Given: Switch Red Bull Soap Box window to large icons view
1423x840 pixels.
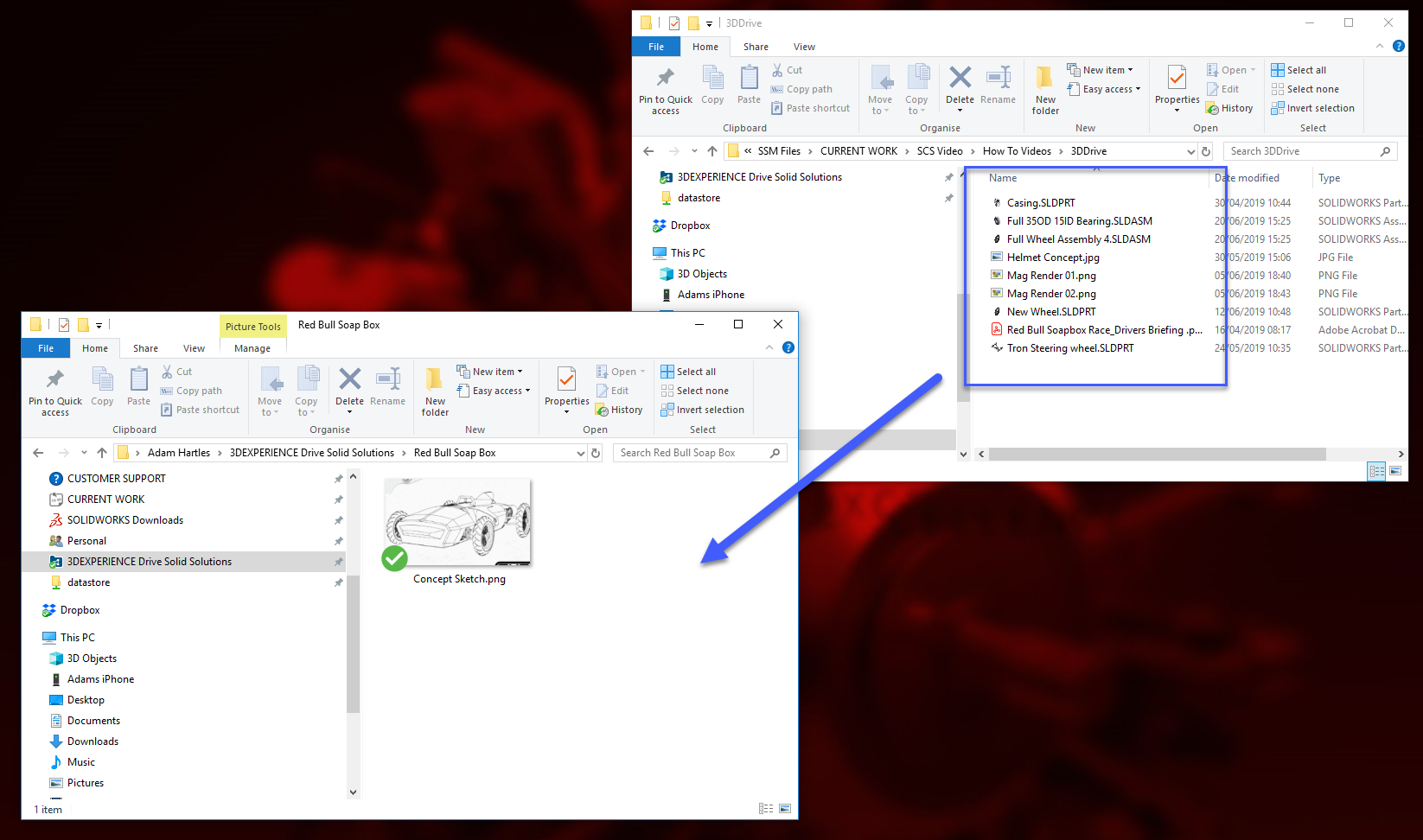Looking at the screenshot, I should (785, 809).
